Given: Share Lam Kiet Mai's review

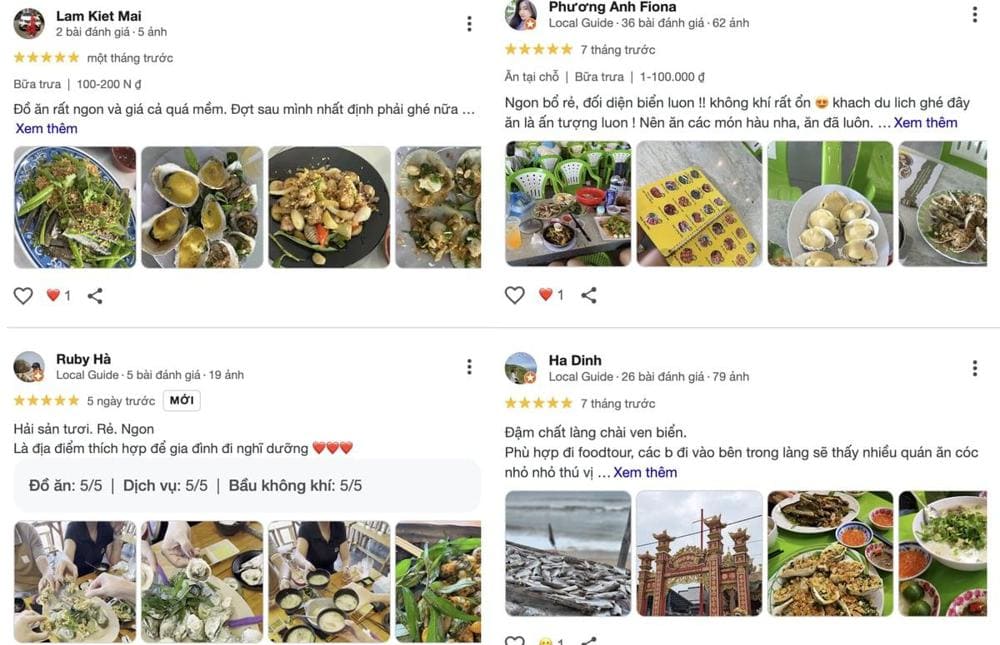Looking at the screenshot, I should click(x=95, y=296).
